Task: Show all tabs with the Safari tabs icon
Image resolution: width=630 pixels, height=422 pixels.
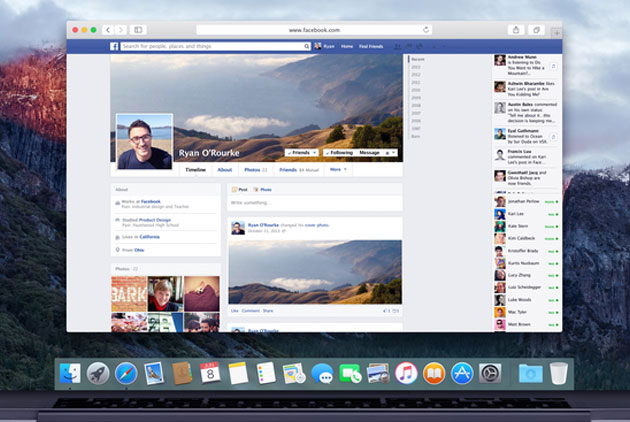Action: pyautogui.click(x=536, y=30)
